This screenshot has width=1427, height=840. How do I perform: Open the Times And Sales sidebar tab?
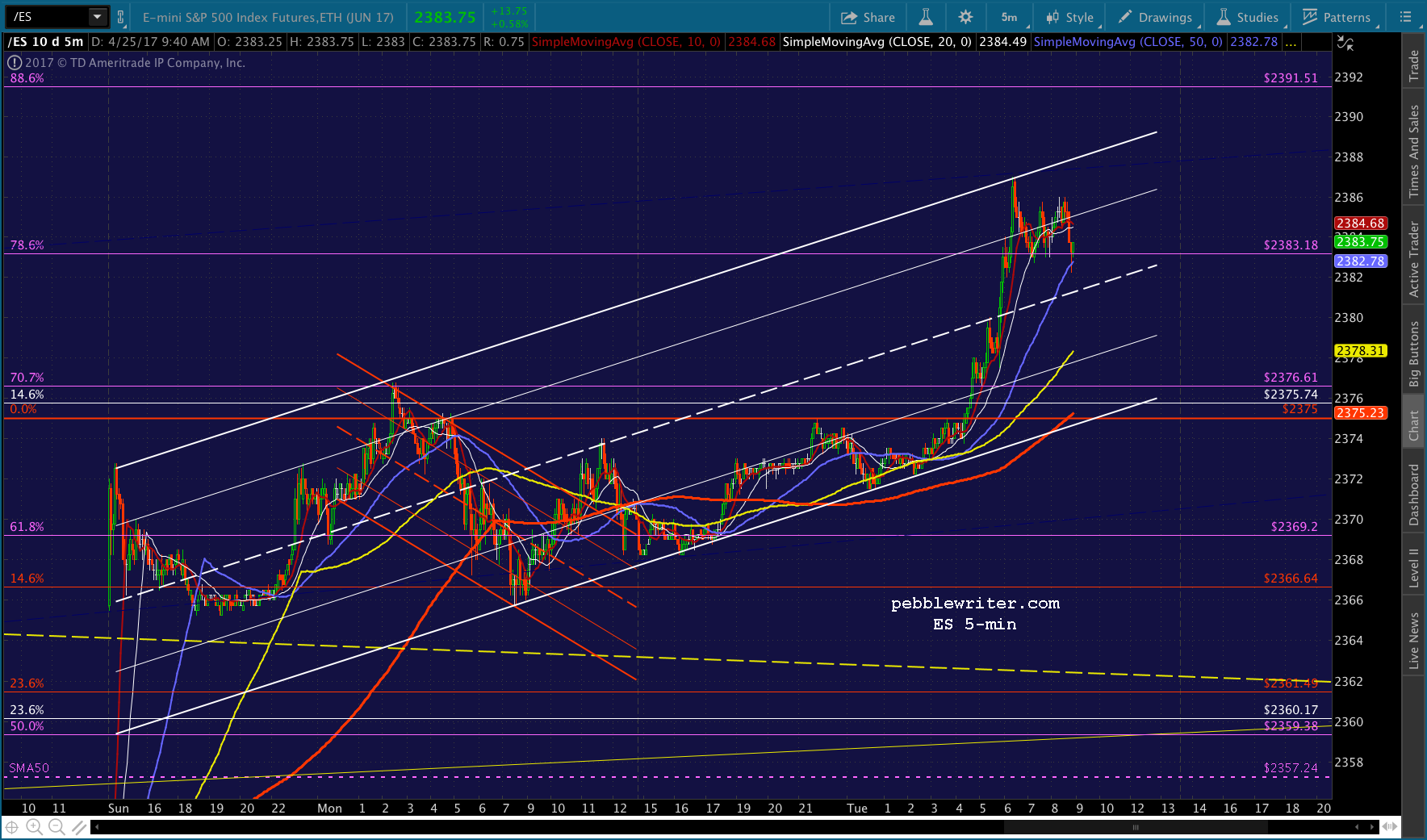(x=1413, y=152)
